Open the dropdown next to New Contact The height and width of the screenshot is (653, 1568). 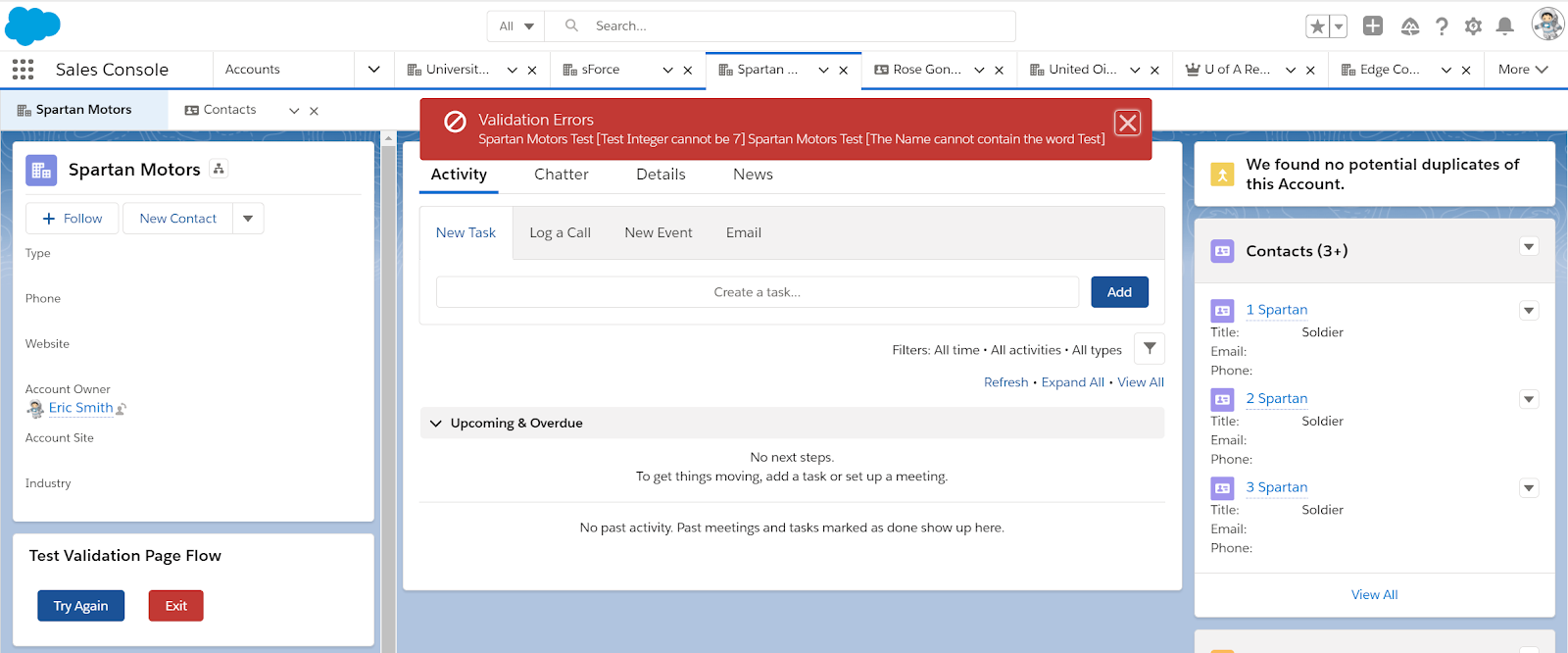point(248,219)
